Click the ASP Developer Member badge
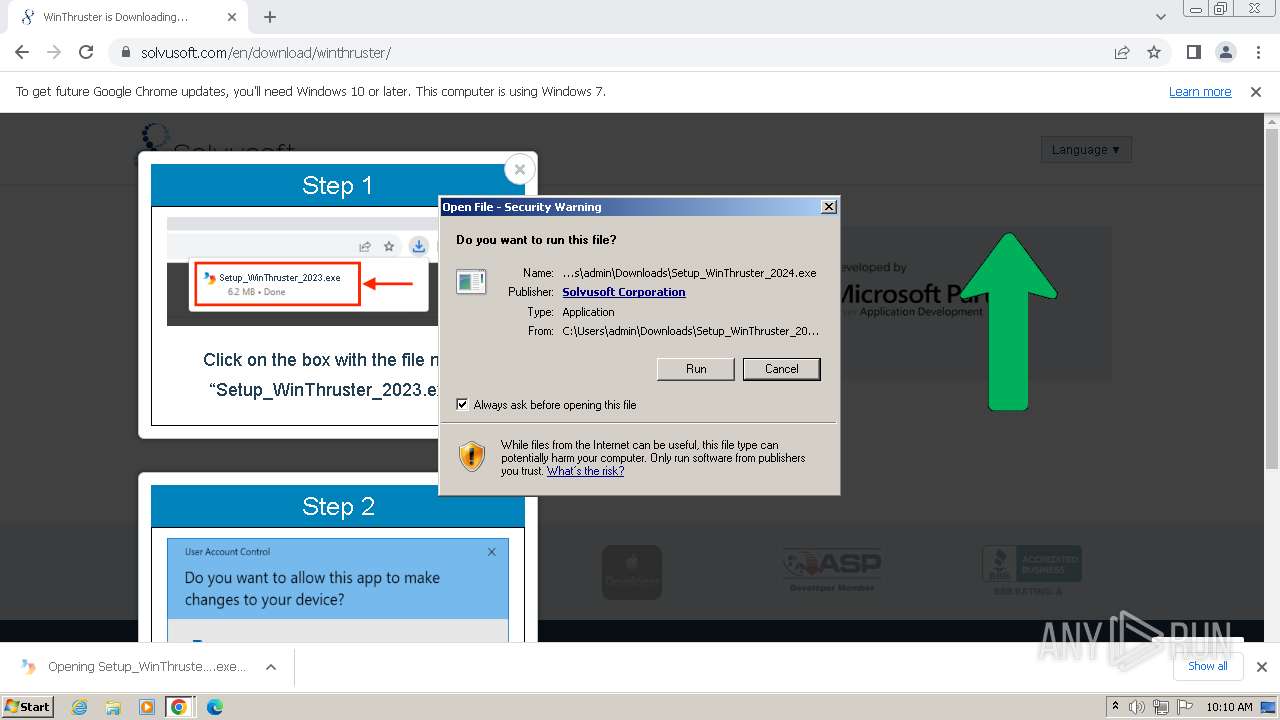The height and width of the screenshot is (720, 1280). [x=831, y=571]
